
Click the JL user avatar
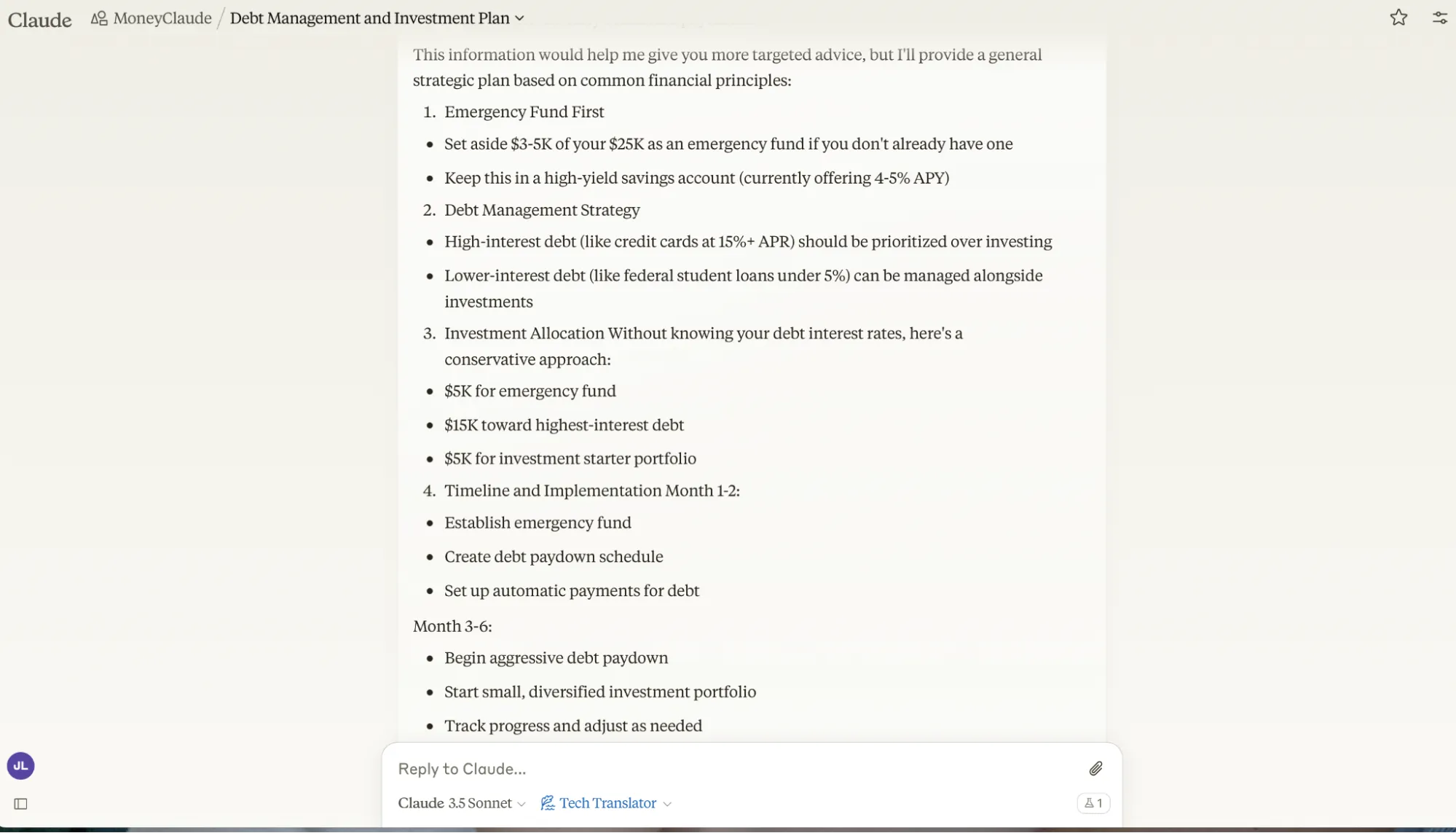20,766
